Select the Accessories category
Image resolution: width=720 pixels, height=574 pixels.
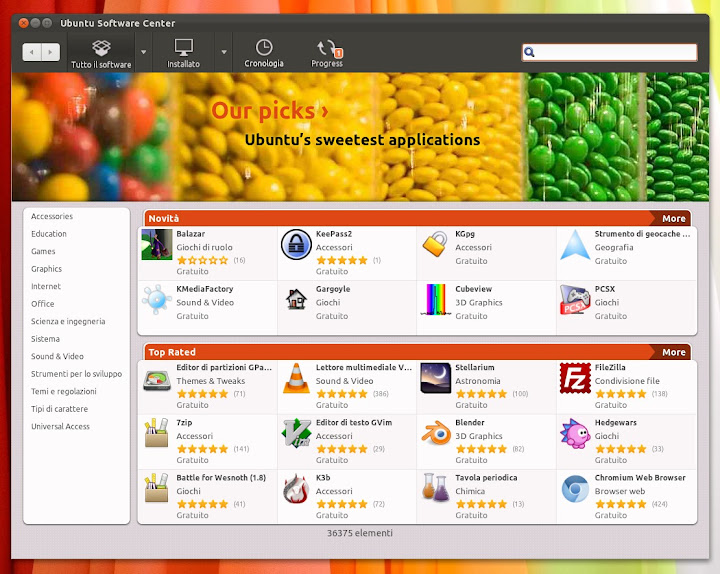pyautogui.click(x=52, y=216)
